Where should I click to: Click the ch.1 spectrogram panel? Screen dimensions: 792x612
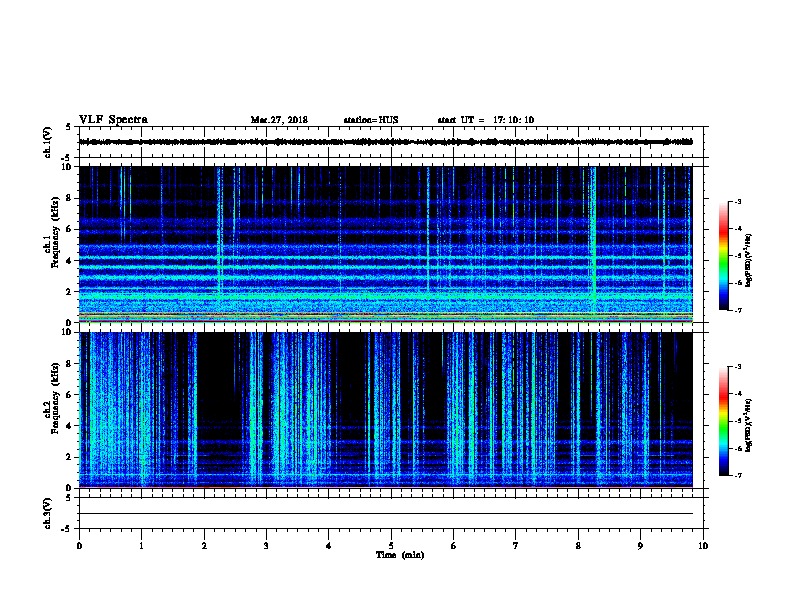tap(386, 244)
